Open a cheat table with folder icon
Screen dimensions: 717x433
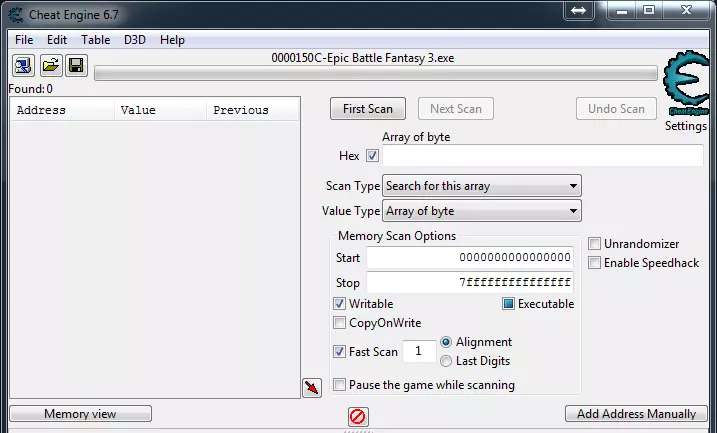click(x=50, y=66)
